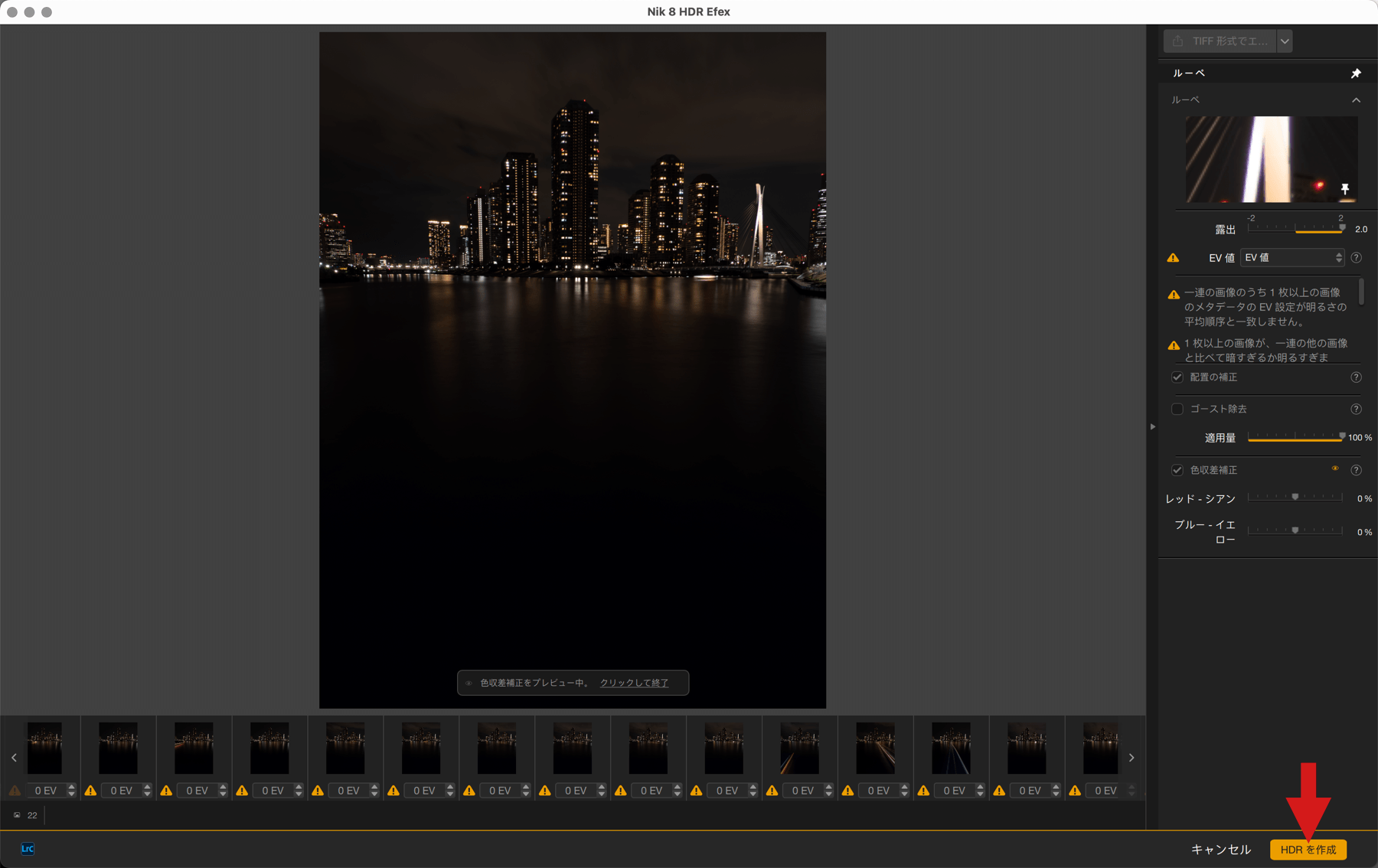Screen dimensions: 1378x868
Task: Toggle the 色収差補正 preview eye icon
Action: point(1335,468)
